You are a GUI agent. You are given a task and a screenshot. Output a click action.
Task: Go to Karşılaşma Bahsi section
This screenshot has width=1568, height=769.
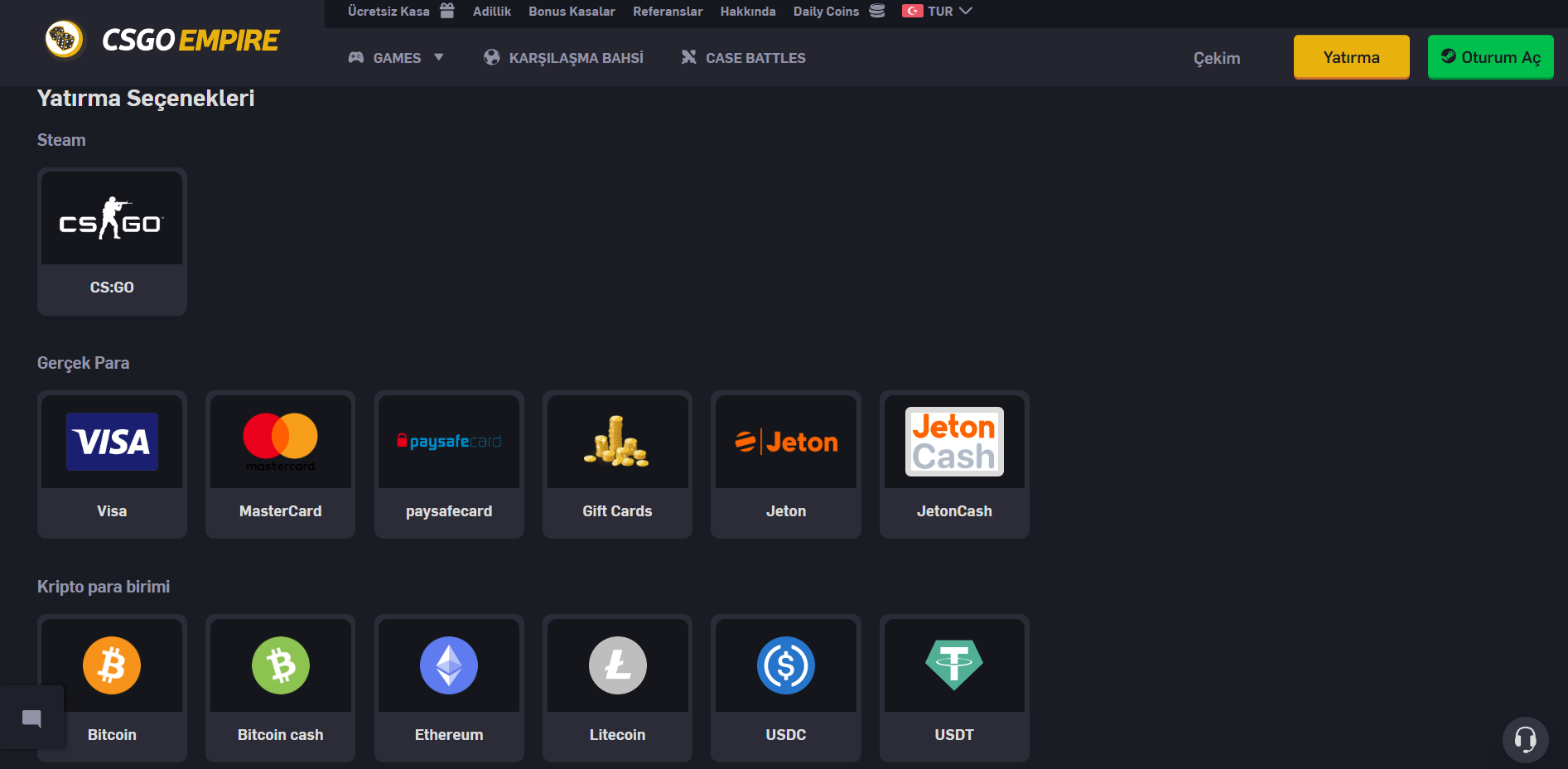coord(563,58)
